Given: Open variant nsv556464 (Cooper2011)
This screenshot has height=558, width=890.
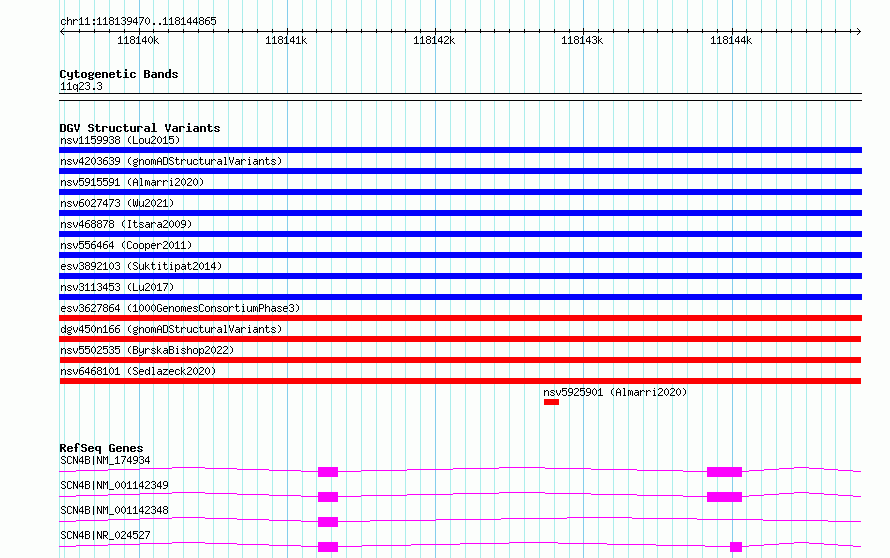Looking at the screenshot, I should tap(126, 245).
